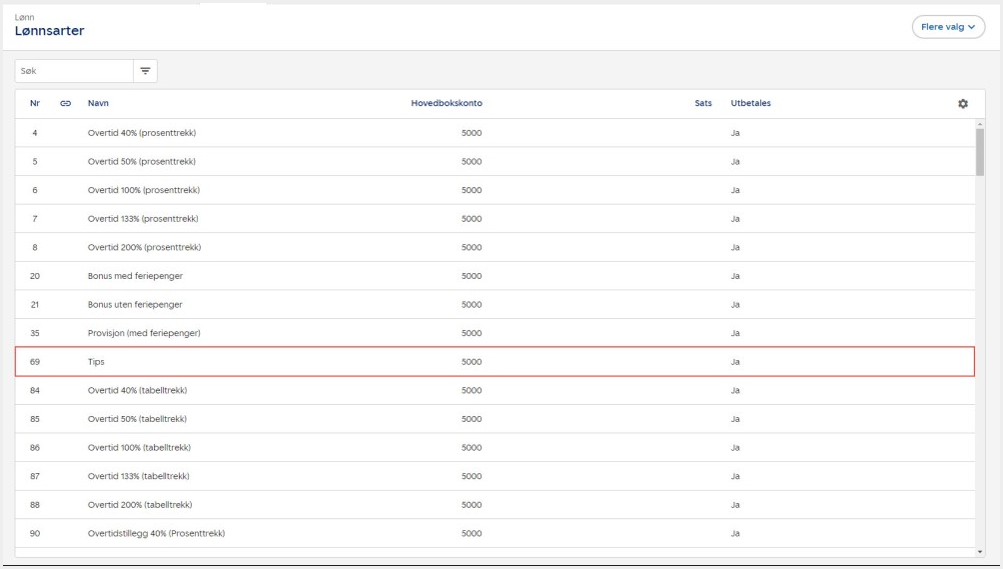Image resolution: width=1003 pixels, height=569 pixels.
Task: Type in the Søk search field
Action: [x=74, y=71]
